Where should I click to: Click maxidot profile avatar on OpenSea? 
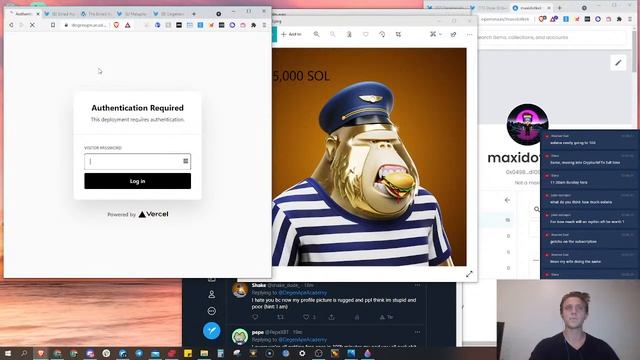[x=527, y=124]
